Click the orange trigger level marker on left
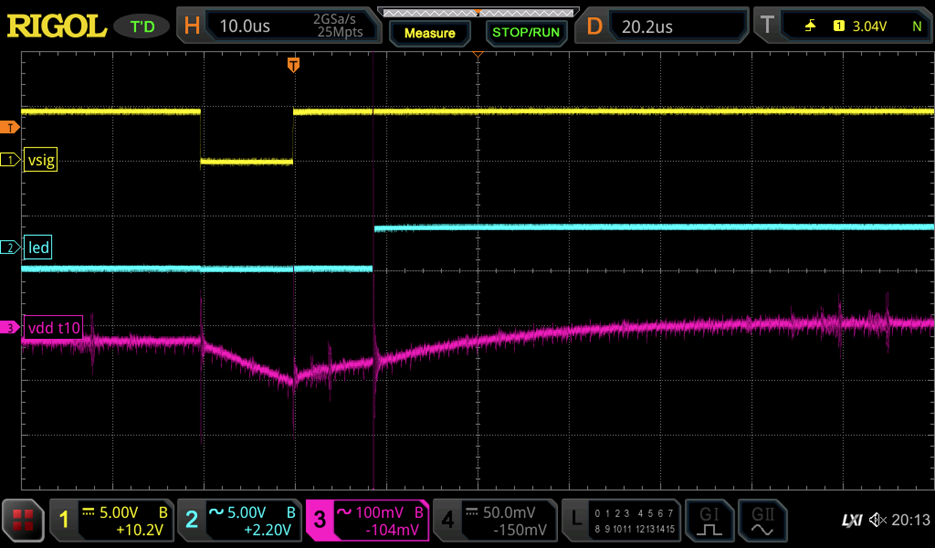The height and width of the screenshot is (548, 935). click(x=10, y=127)
